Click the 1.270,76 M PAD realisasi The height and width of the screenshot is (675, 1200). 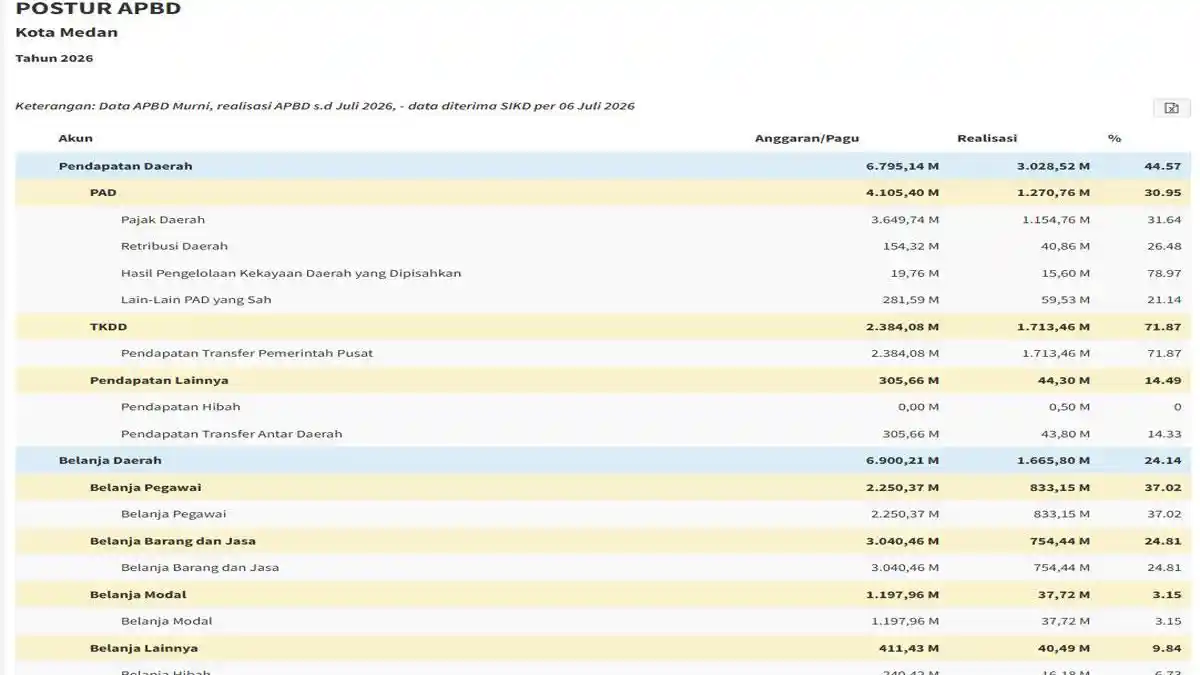pos(1053,193)
